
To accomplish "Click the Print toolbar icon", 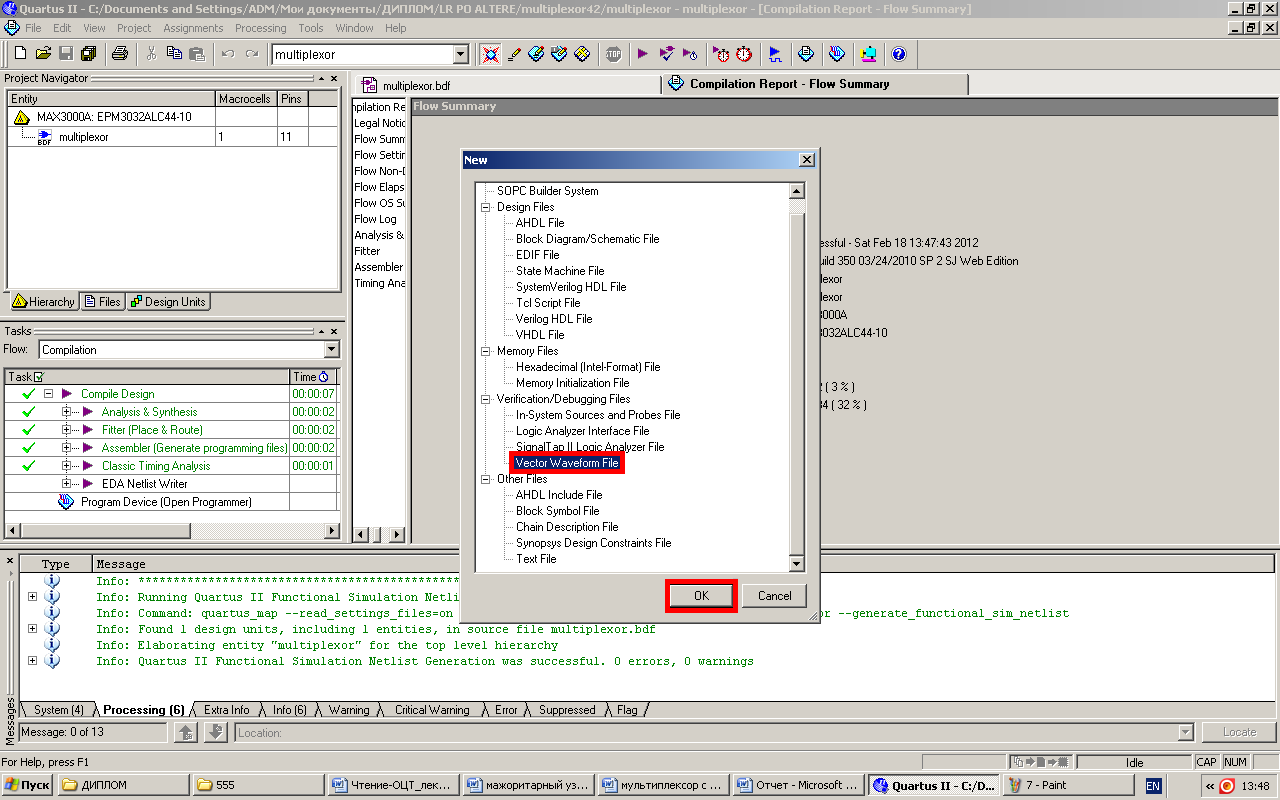I will [x=120, y=54].
